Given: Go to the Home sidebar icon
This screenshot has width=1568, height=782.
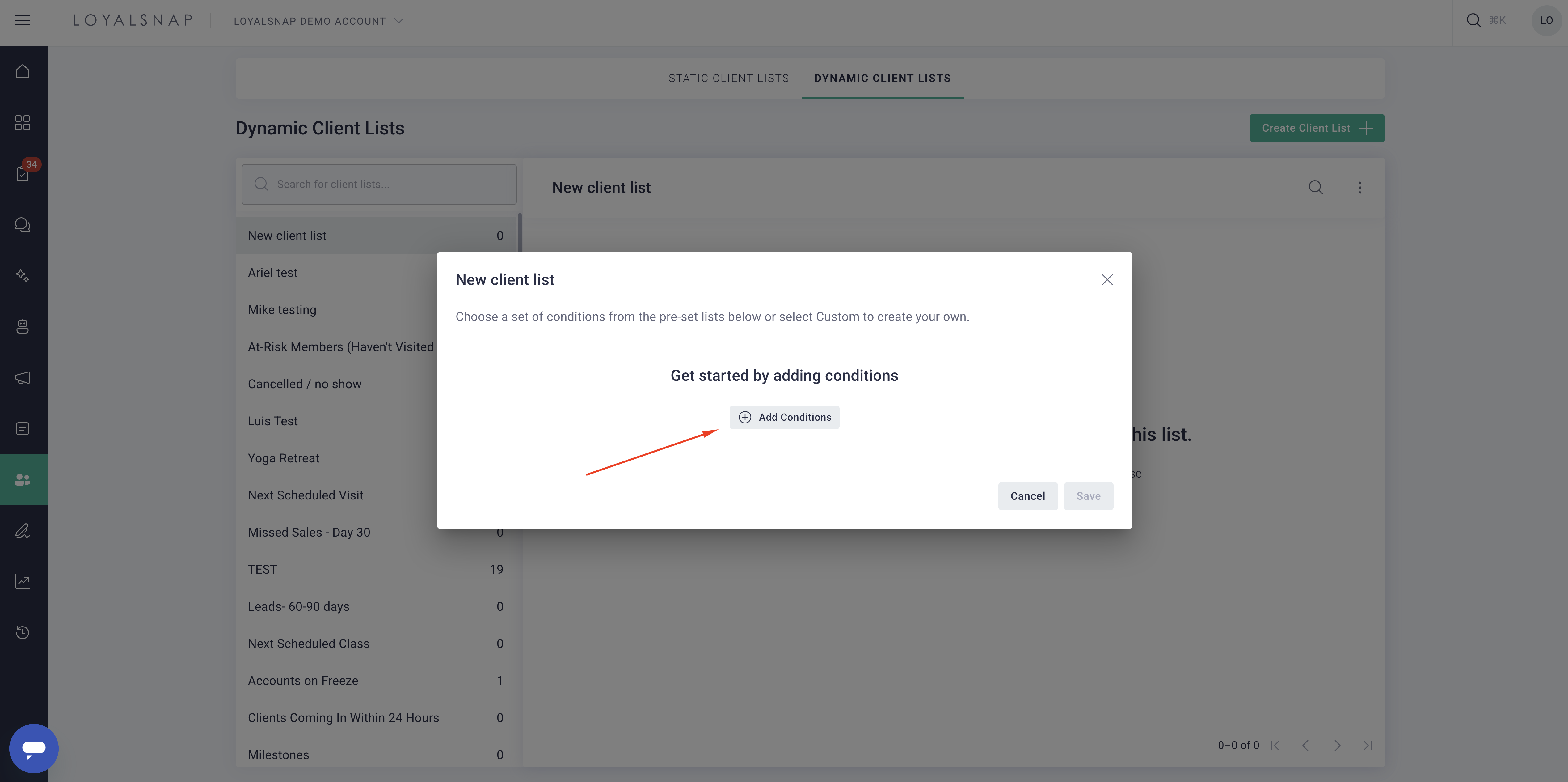Looking at the screenshot, I should pyautogui.click(x=23, y=71).
